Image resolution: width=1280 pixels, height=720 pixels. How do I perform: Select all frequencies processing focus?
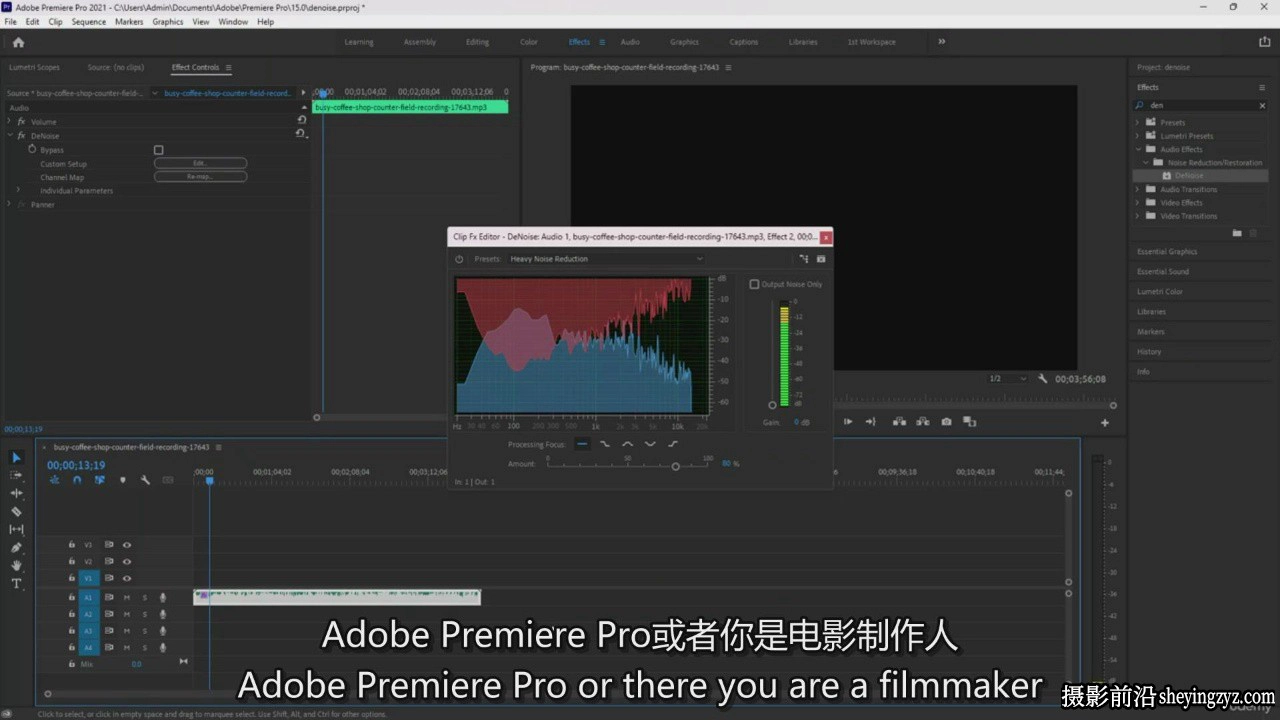coord(582,444)
